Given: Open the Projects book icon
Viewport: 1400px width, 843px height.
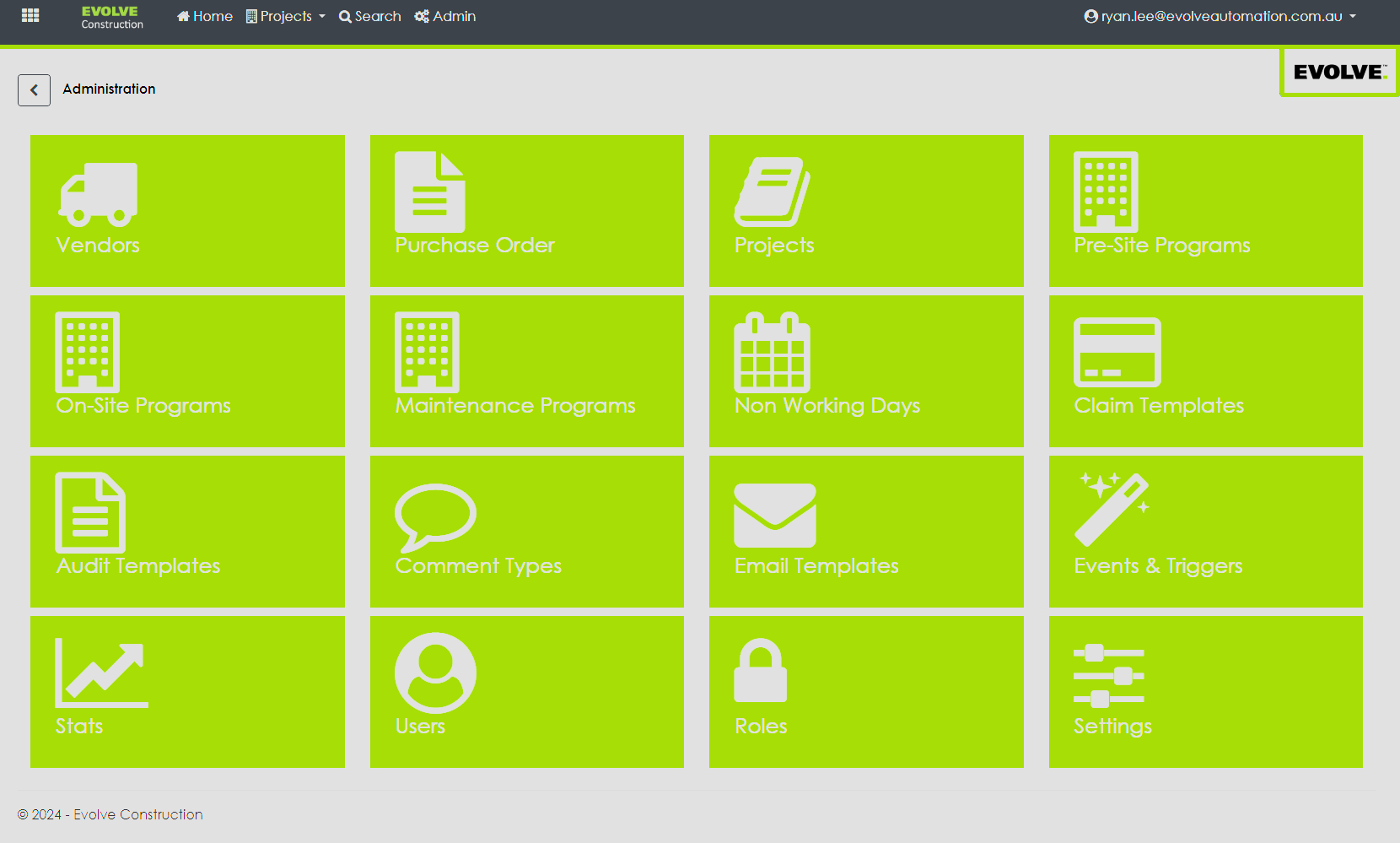Looking at the screenshot, I should coord(772,192).
